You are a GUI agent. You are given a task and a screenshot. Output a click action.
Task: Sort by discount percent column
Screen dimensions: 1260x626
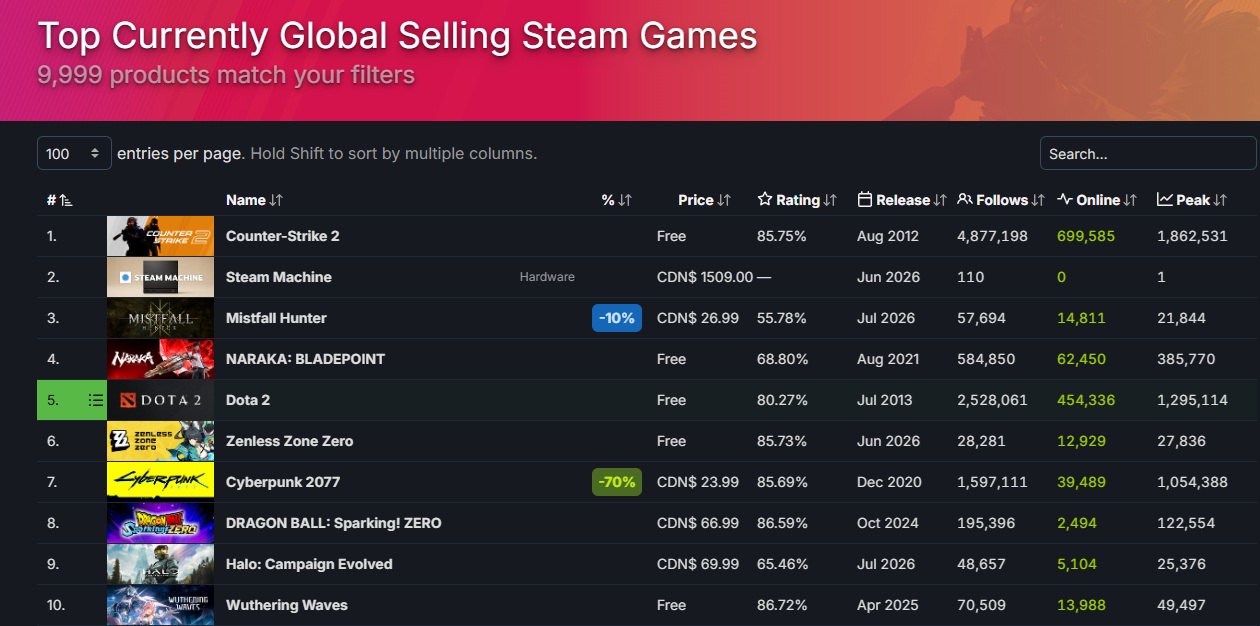617,200
